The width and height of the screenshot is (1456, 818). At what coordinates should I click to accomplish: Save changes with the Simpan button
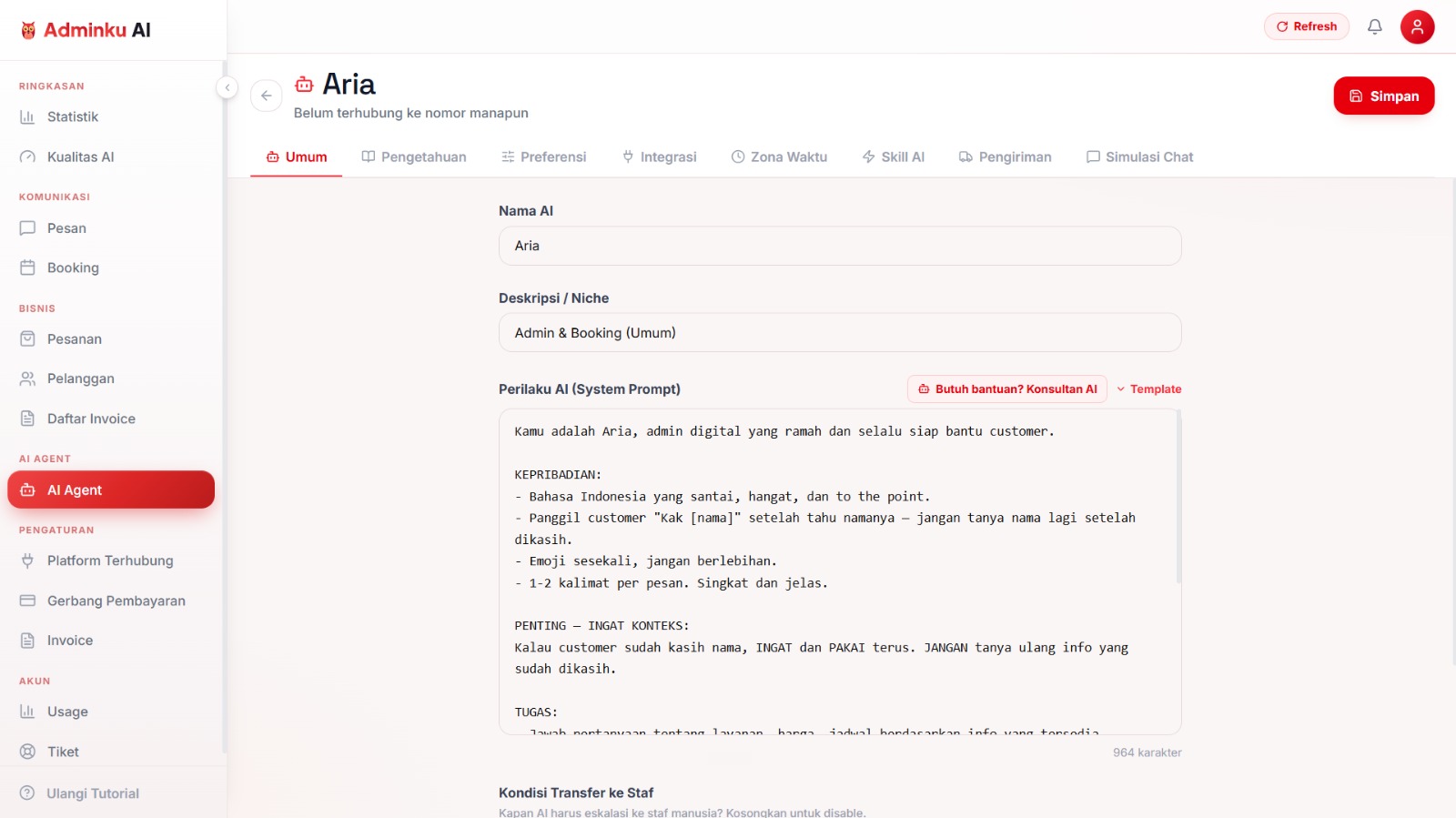tap(1383, 96)
